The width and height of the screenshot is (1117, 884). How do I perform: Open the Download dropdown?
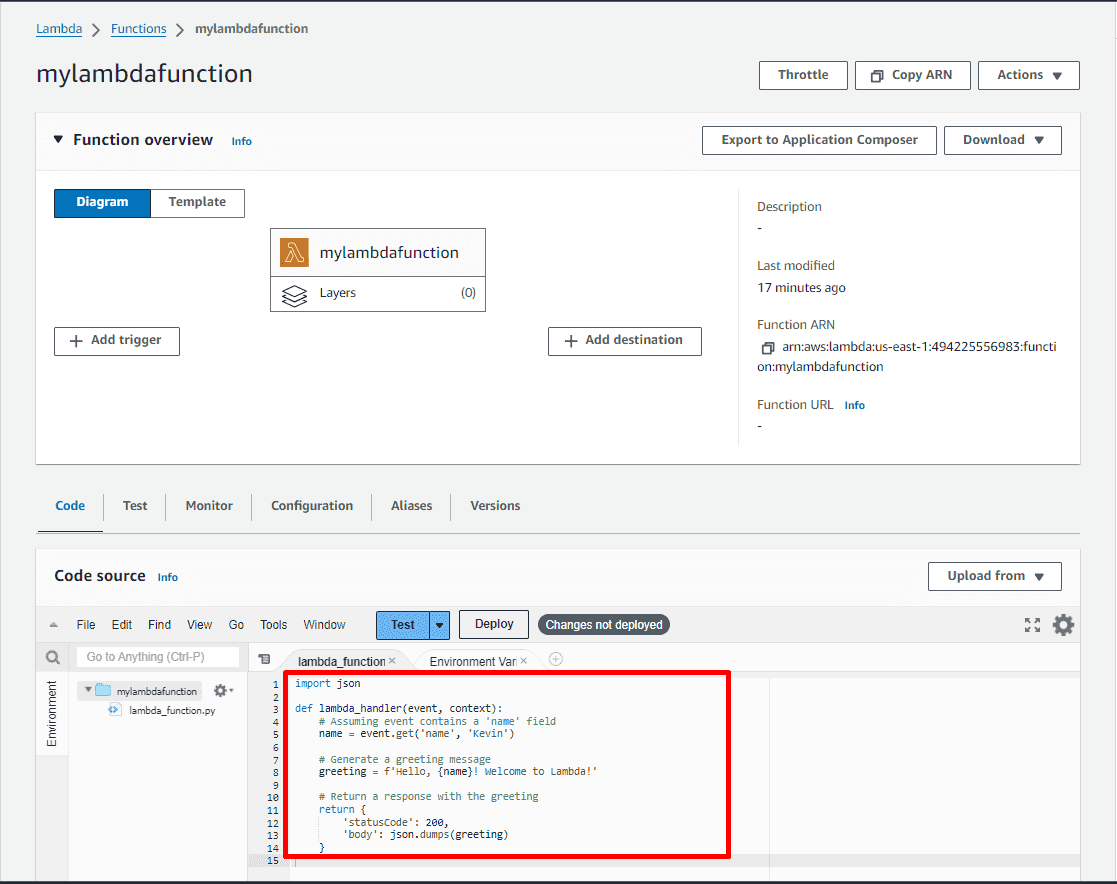[1002, 140]
